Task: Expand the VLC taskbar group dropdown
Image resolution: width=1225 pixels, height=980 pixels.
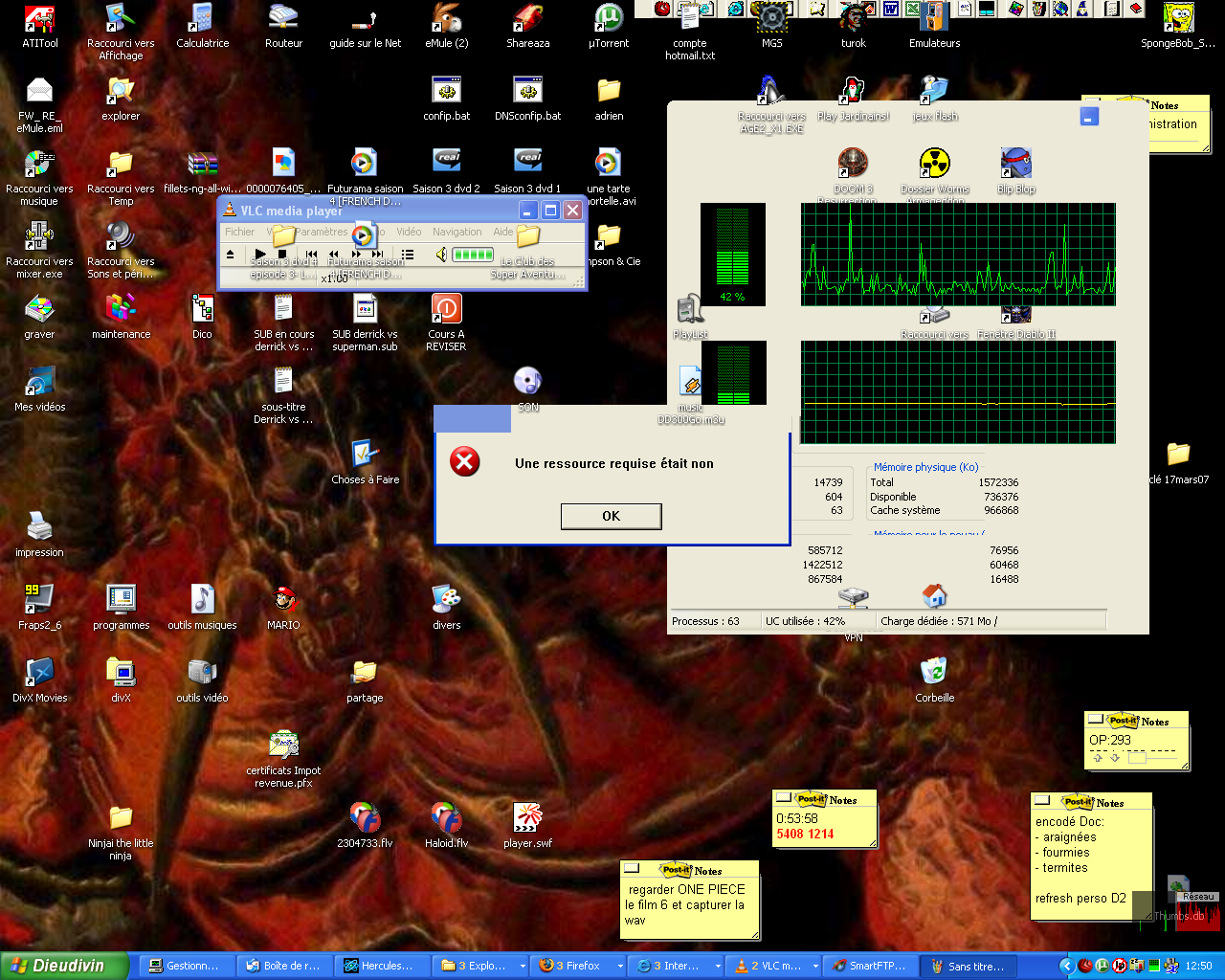Action: (815, 967)
